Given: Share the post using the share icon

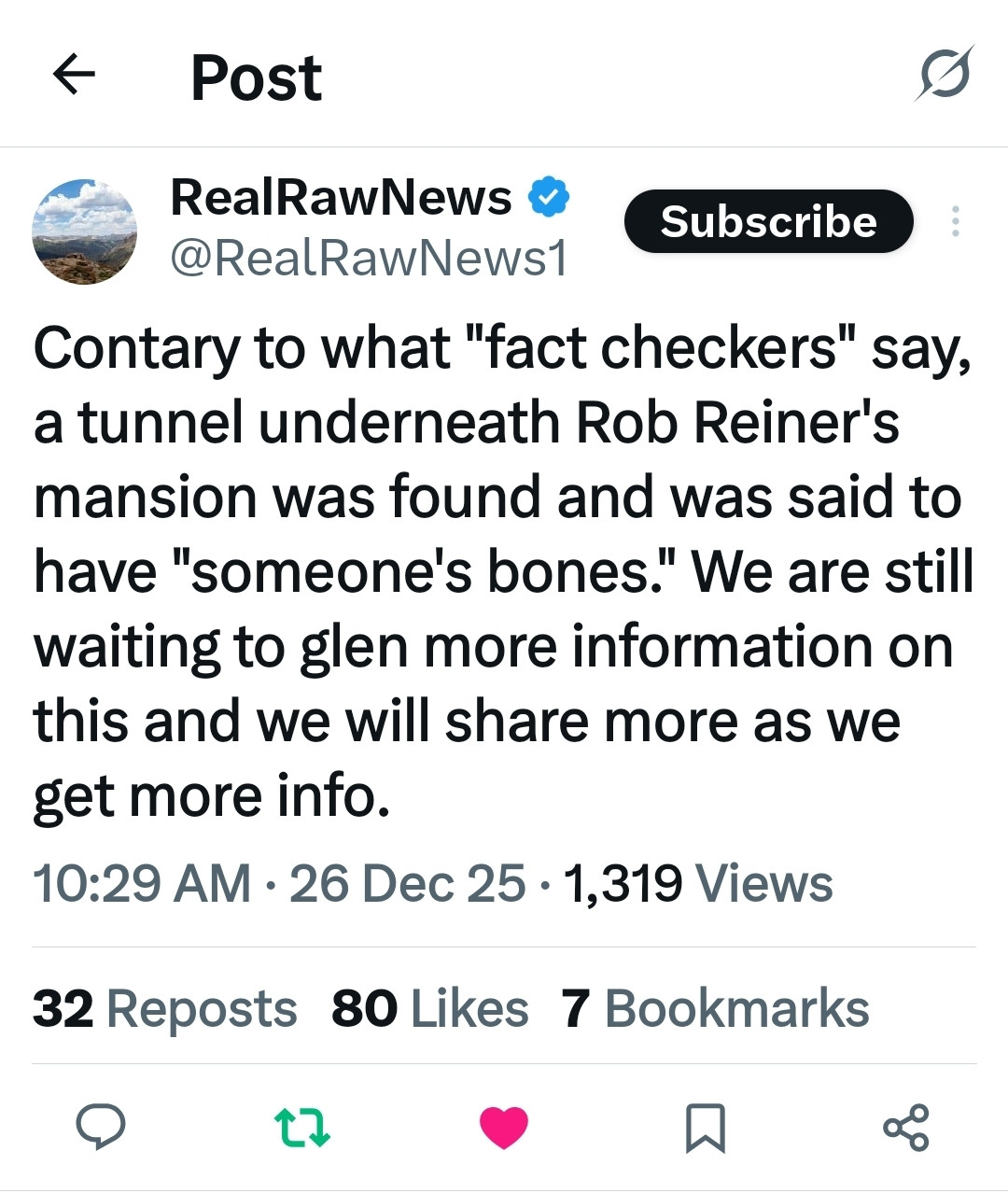Looking at the screenshot, I should pyautogui.click(x=905, y=1127).
